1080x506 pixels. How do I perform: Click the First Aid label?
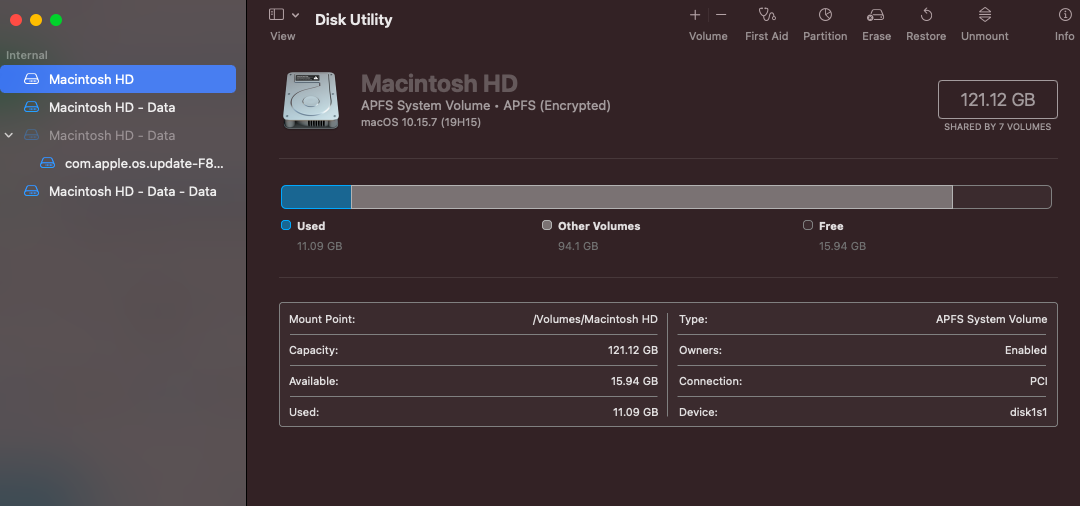point(767,36)
